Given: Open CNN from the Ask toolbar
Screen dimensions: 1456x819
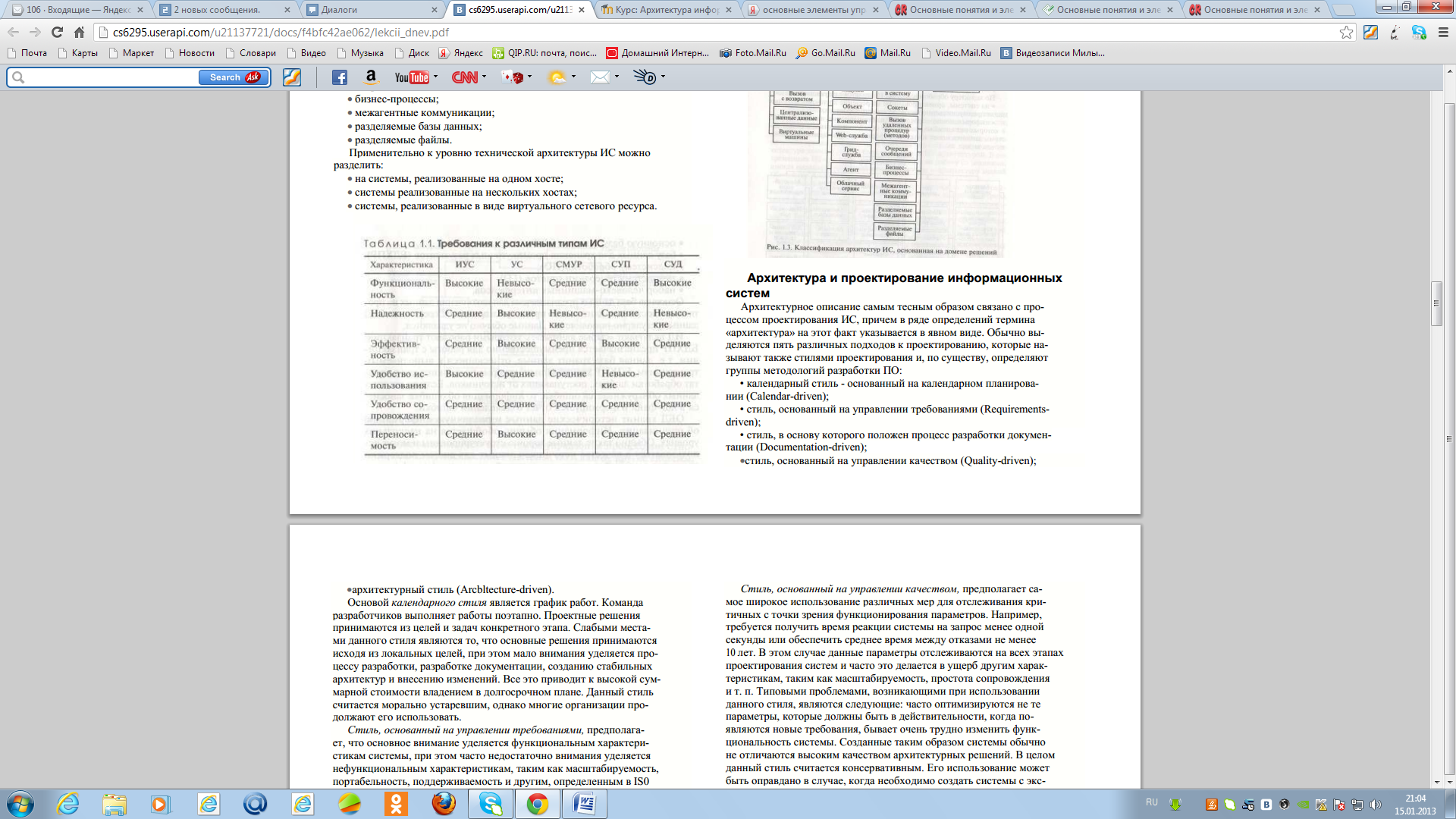Looking at the screenshot, I should [x=464, y=77].
